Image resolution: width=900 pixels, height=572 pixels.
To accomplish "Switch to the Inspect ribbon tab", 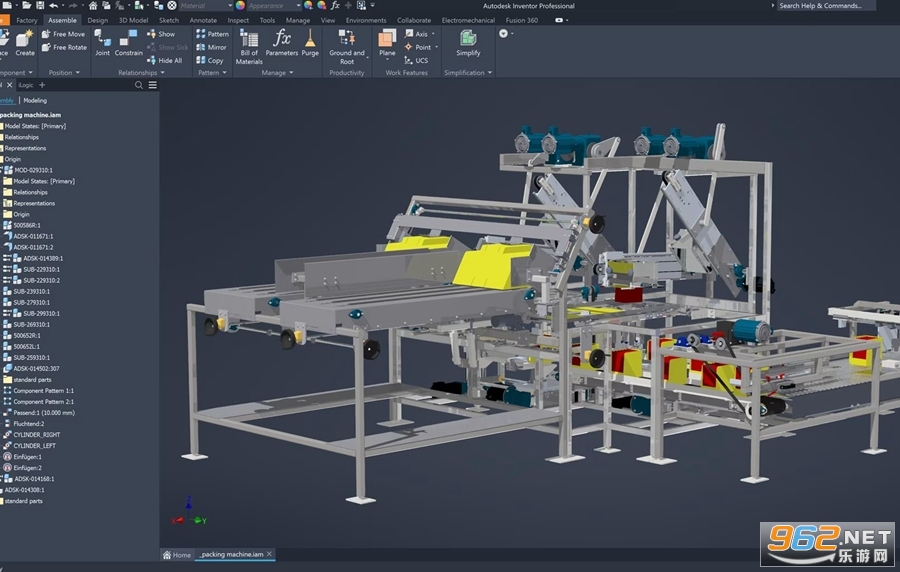I will (238, 20).
